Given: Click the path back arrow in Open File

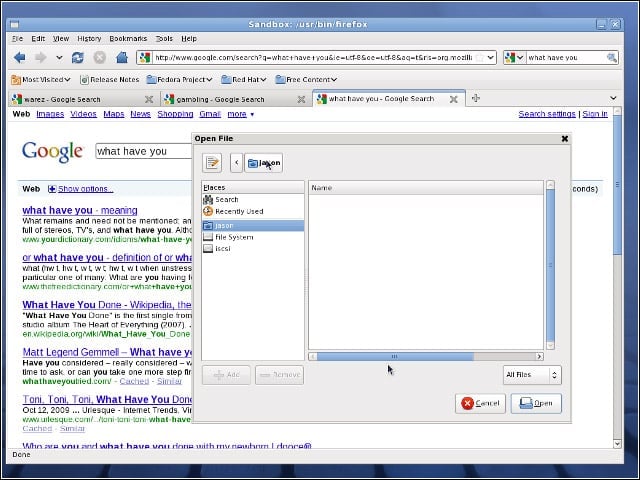Looking at the screenshot, I should click(x=236, y=163).
